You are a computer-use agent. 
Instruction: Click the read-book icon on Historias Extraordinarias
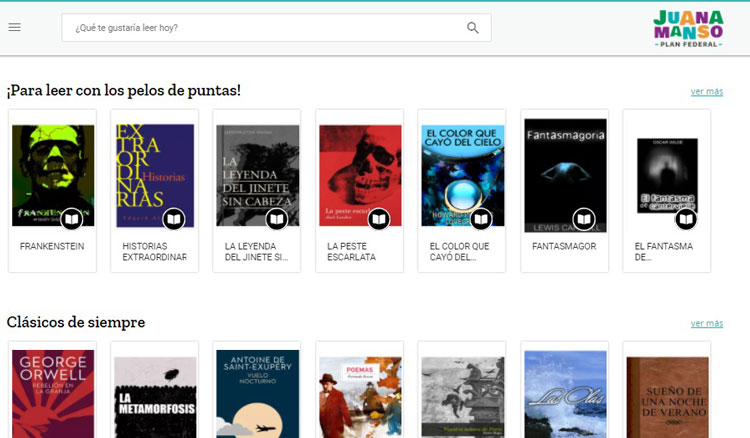pos(174,219)
